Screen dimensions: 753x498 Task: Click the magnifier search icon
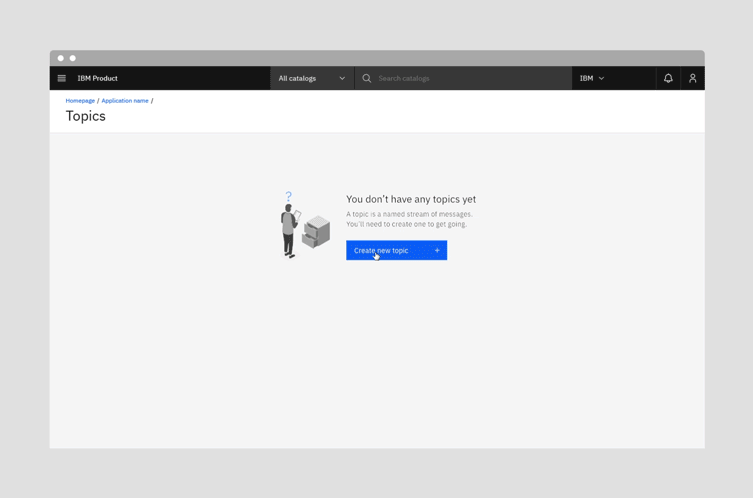click(367, 78)
